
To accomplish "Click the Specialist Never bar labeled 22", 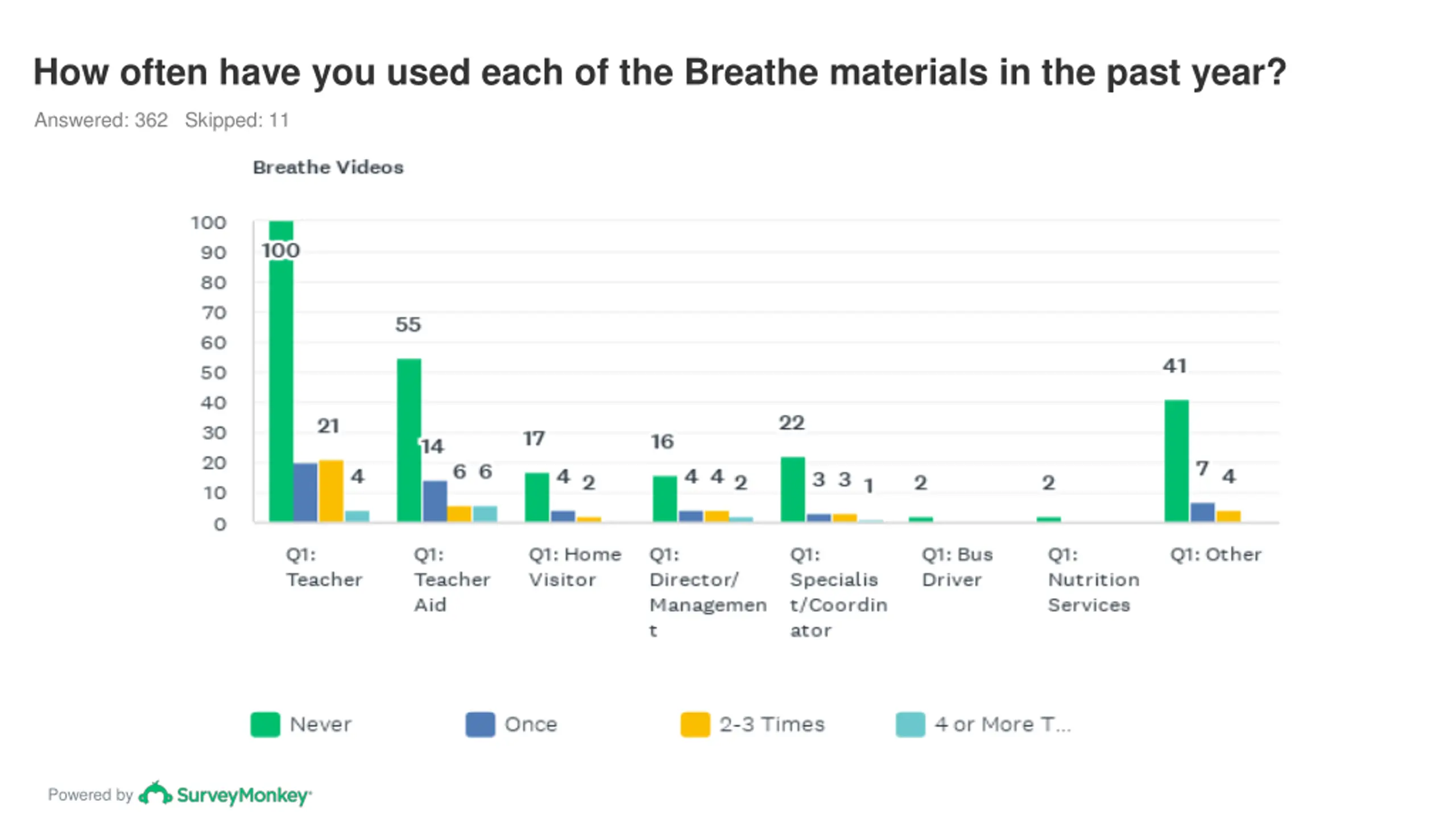I will point(793,489).
